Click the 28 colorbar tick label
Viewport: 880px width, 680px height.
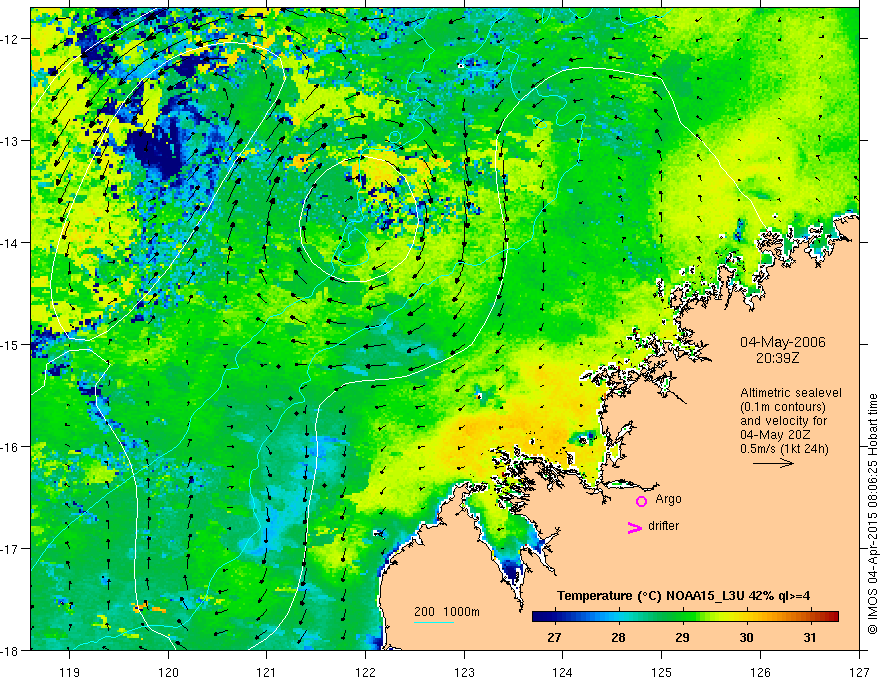618,637
